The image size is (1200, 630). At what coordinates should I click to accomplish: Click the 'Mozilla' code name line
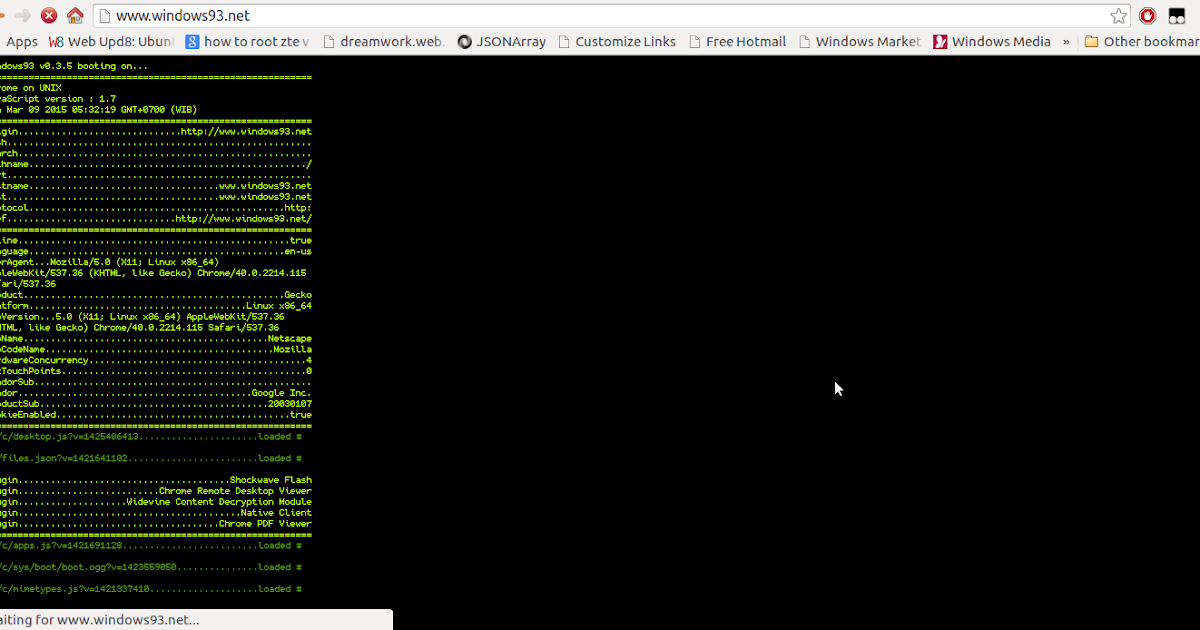(156, 350)
